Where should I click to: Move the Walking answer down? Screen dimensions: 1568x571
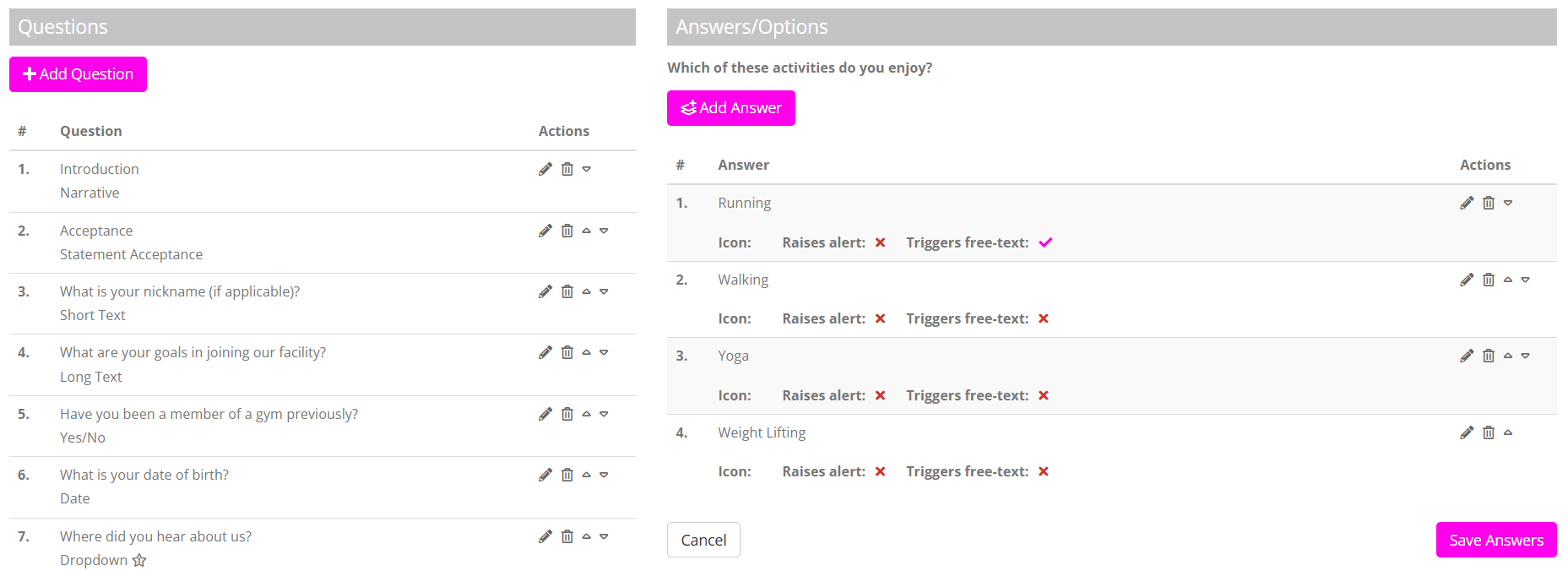(1526, 280)
